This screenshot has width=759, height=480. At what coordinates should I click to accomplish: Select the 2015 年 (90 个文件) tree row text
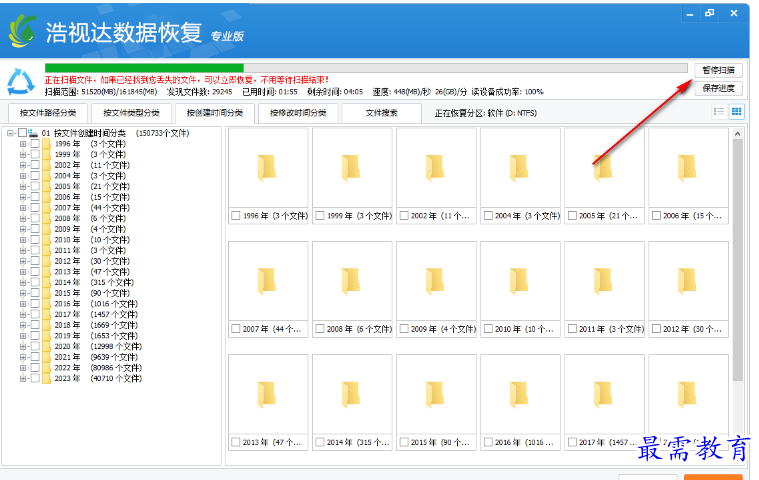pyautogui.click(x=92, y=293)
